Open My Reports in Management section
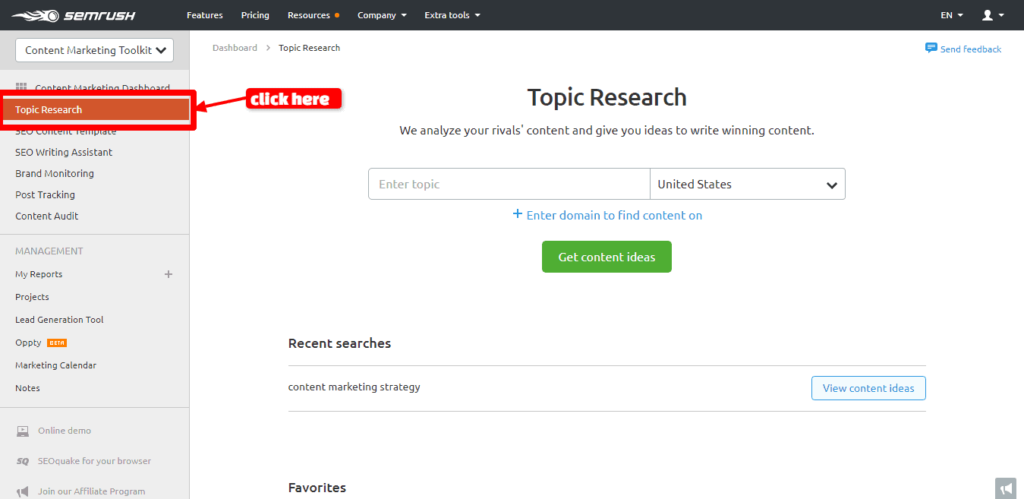The height and width of the screenshot is (499, 1024). click(39, 274)
